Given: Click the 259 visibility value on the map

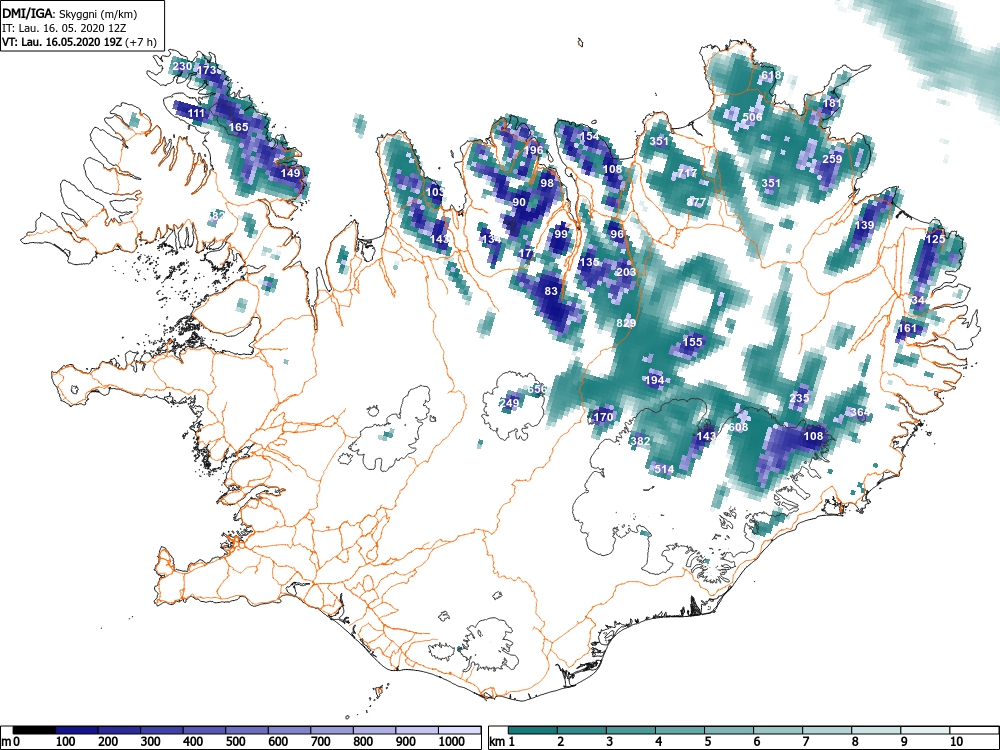Looking at the screenshot, I should click(832, 159).
